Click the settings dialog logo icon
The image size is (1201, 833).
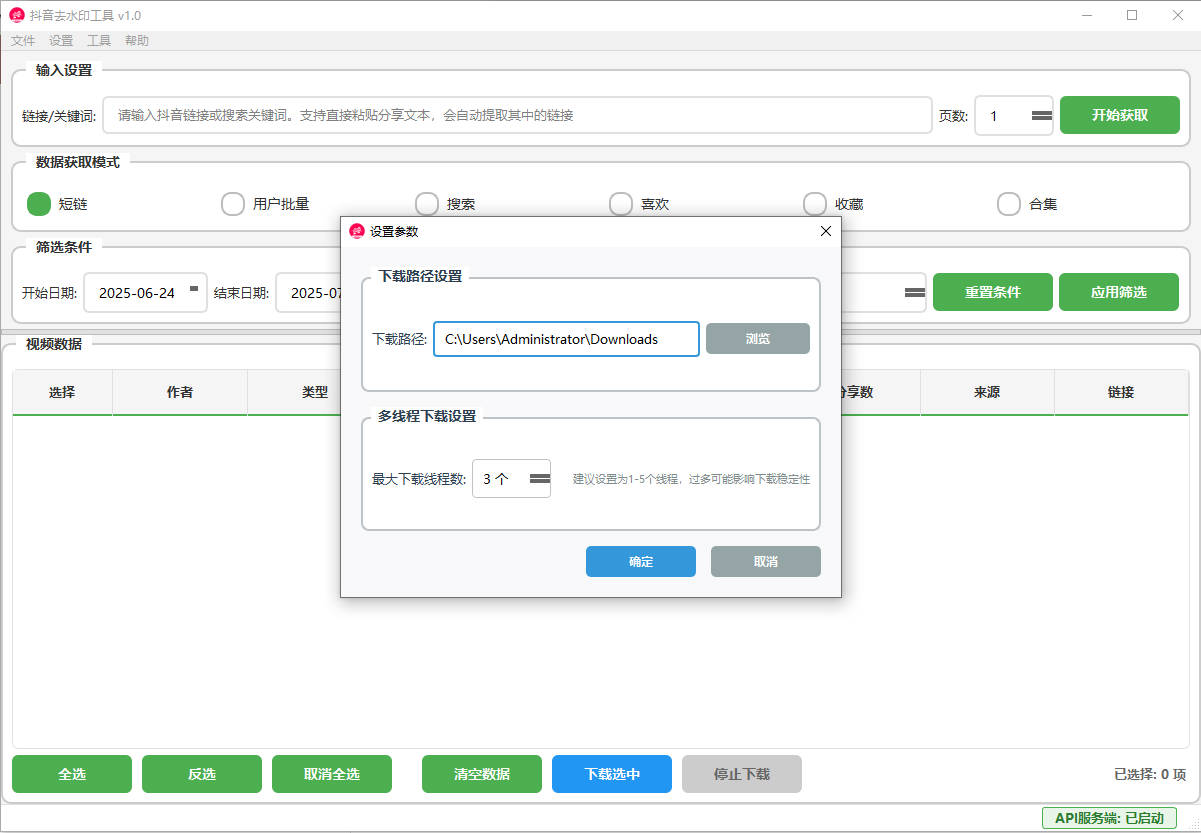tap(357, 231)
